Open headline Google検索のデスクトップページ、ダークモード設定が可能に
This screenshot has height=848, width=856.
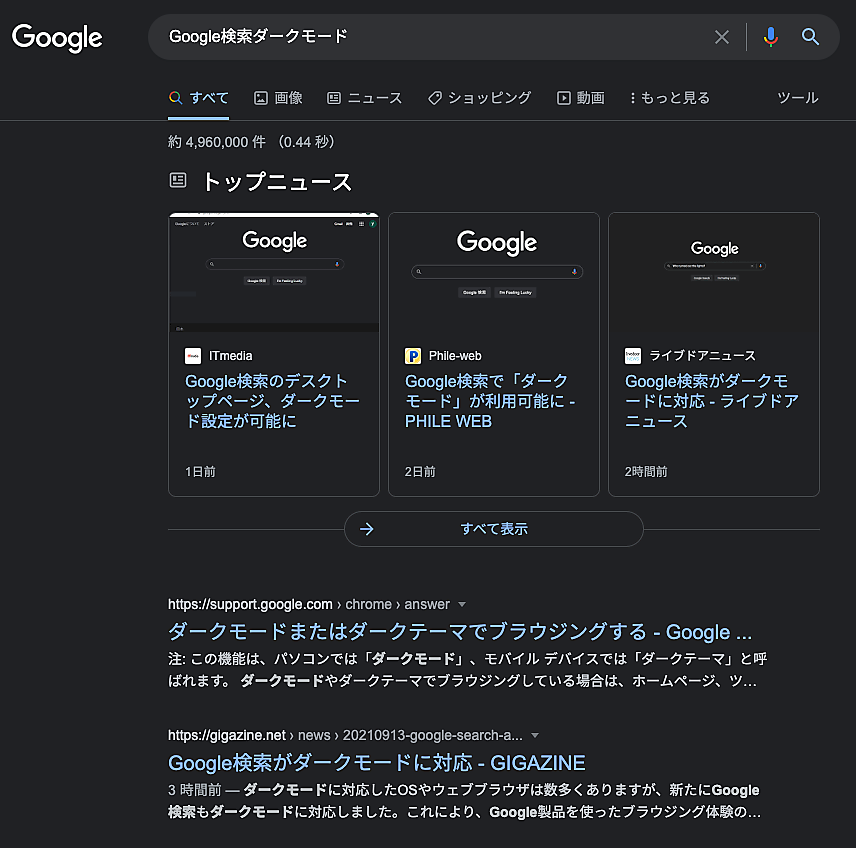[x=272, y=401]
